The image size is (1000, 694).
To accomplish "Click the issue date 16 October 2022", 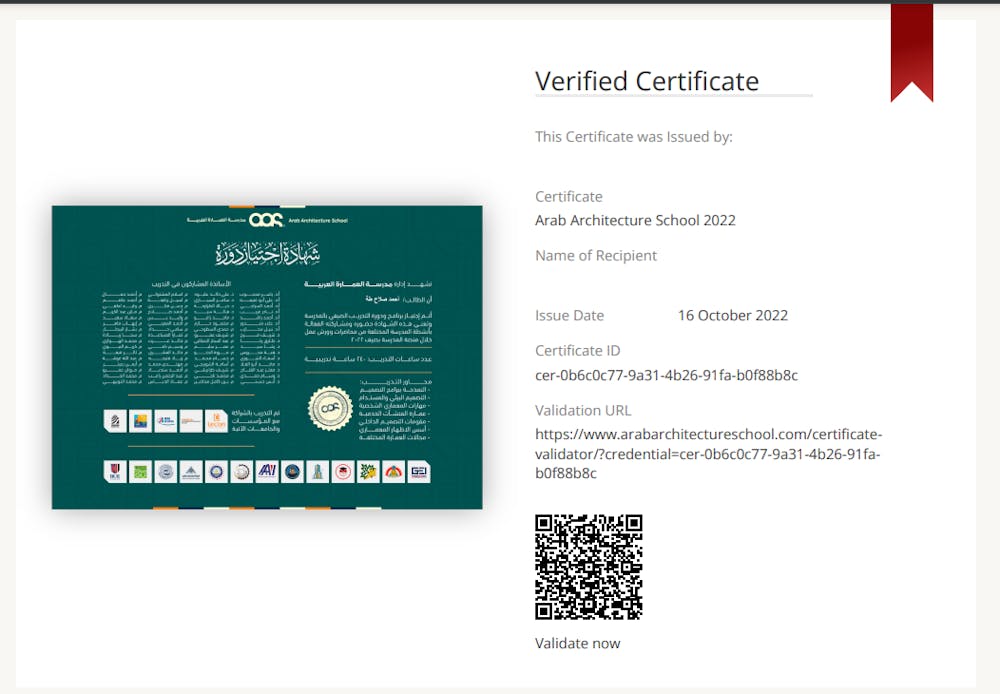I will click(733, 315).
